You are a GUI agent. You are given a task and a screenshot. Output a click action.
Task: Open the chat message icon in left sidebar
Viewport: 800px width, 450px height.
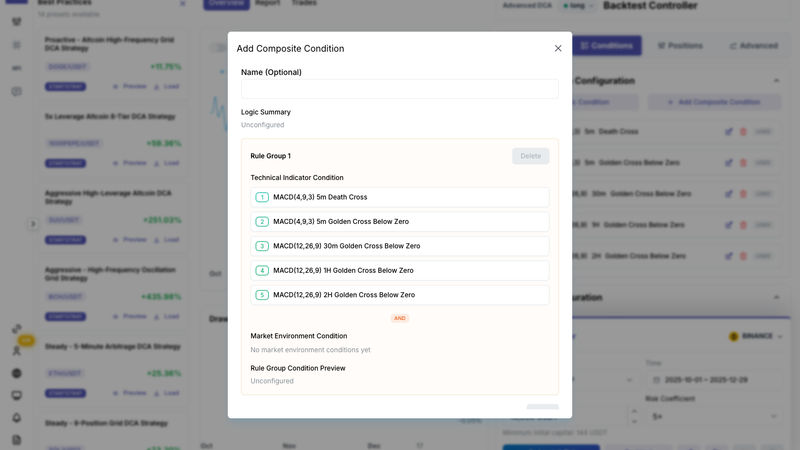click(x=16, y=92)
